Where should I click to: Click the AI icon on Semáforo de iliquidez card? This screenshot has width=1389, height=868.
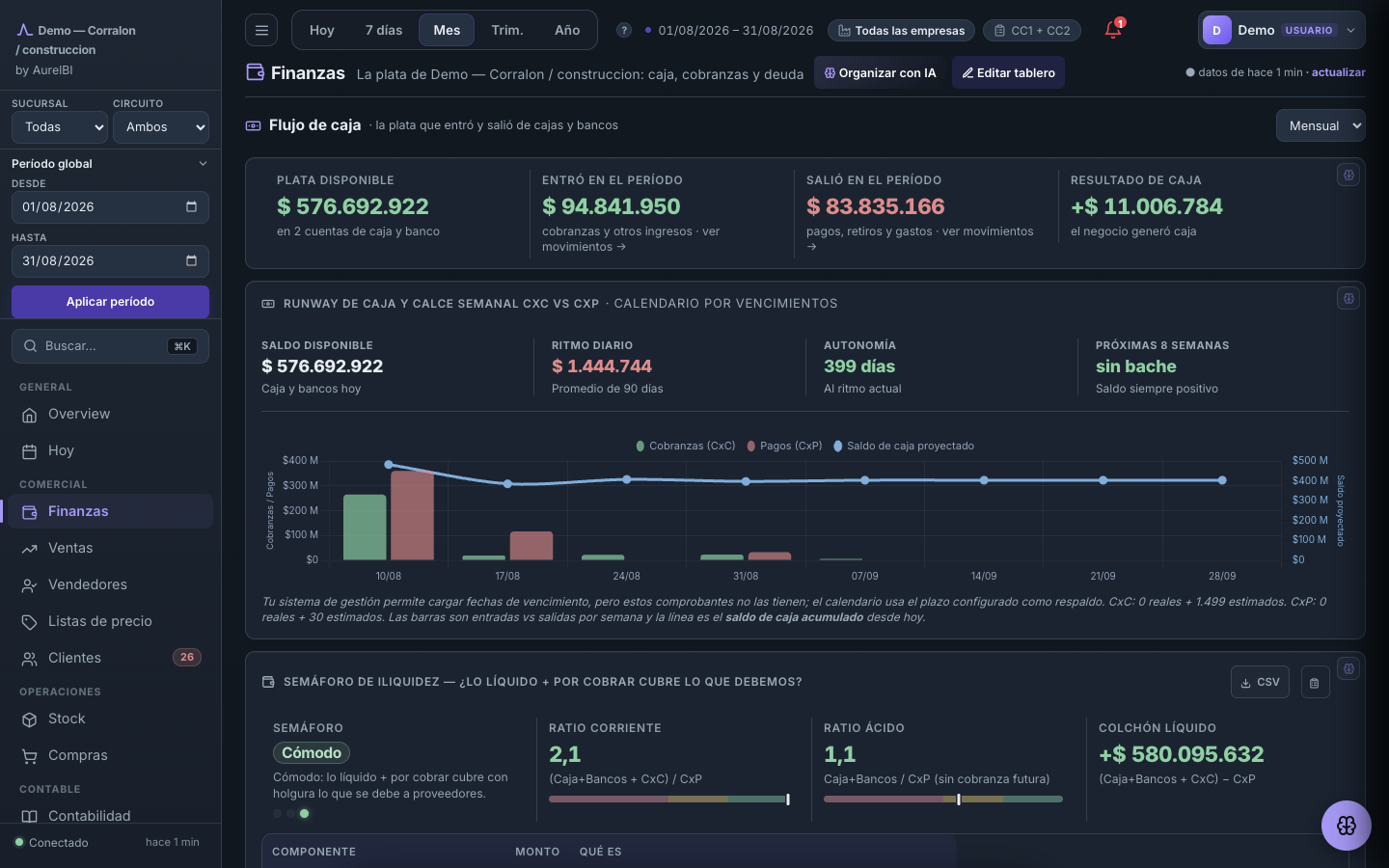click(x=1348, y=668)
